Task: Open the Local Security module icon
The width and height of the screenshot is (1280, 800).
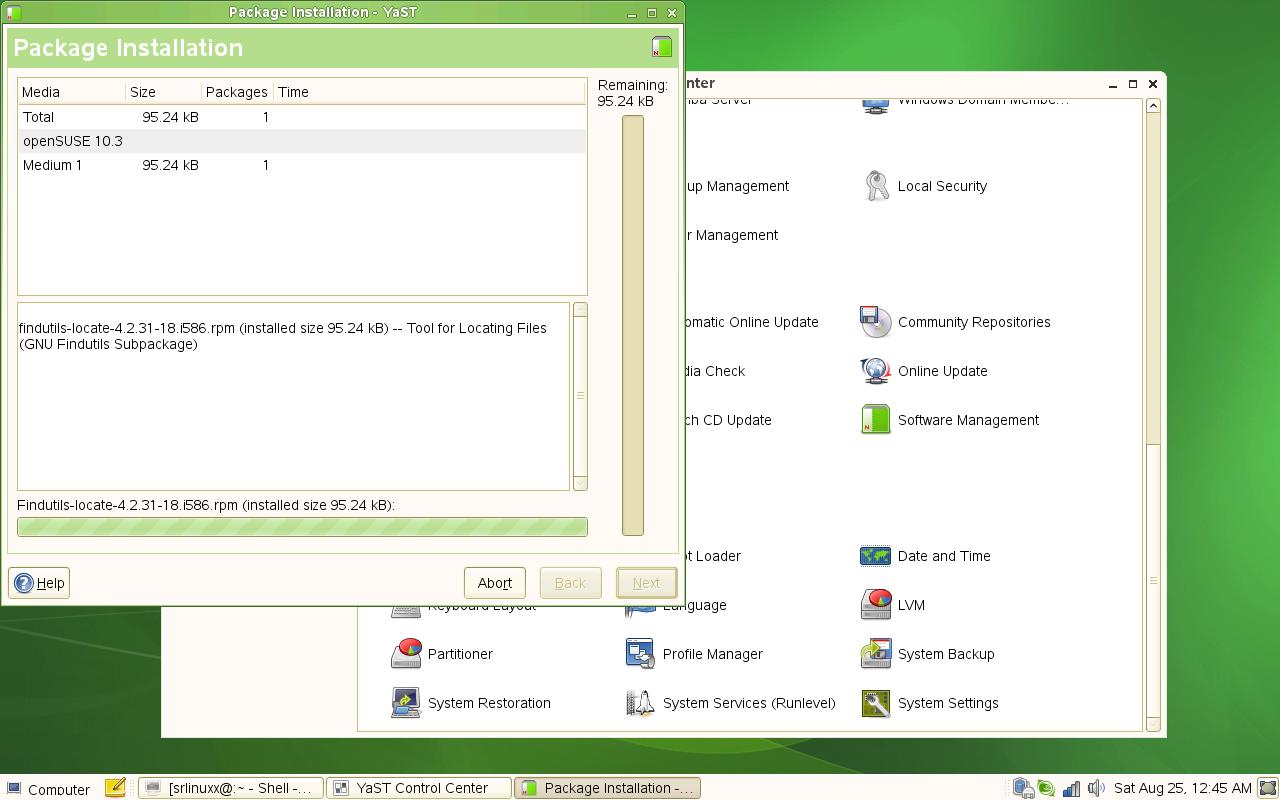Action: tap(876, 186)
